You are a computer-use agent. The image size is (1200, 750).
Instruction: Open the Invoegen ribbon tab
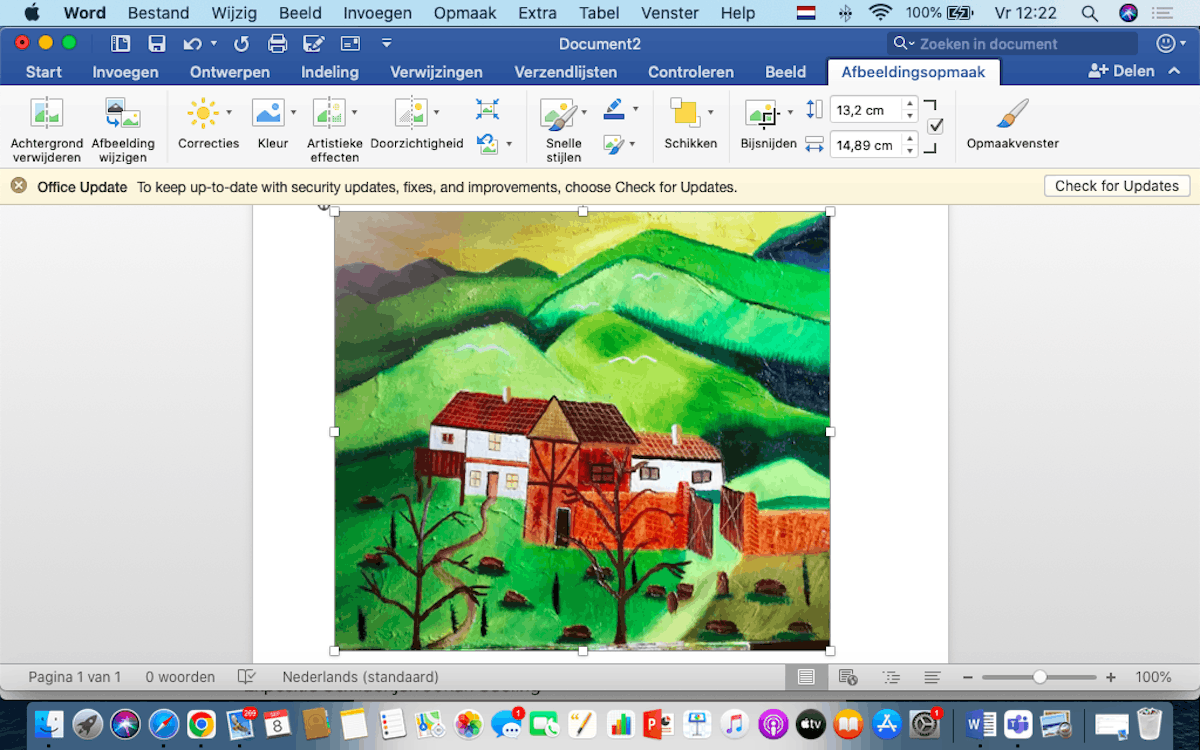126,72
